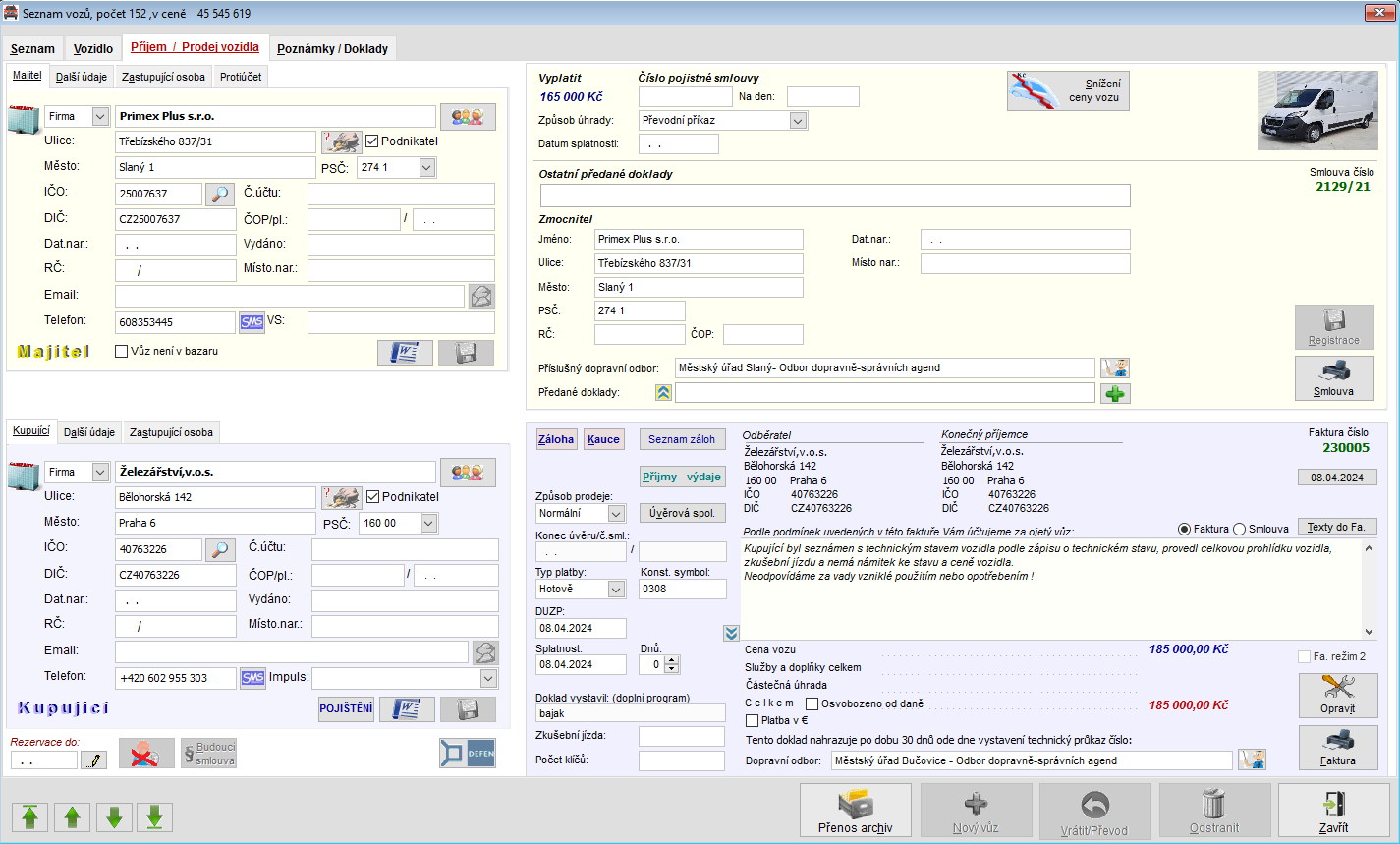Click the magnifier icon next to owner IČO

point(221,194)
